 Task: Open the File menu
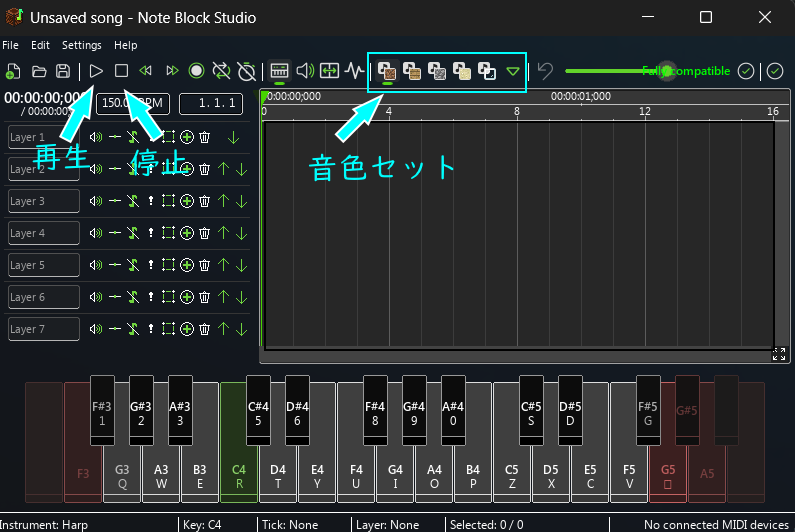click(10, 45)
